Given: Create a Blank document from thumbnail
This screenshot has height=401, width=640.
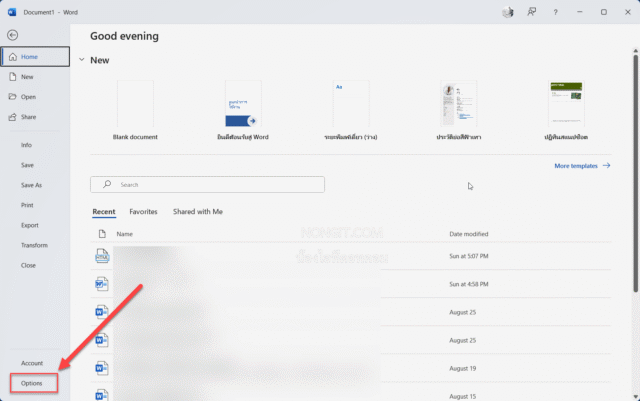Looking at the screenshot, I should coord(135,104).
